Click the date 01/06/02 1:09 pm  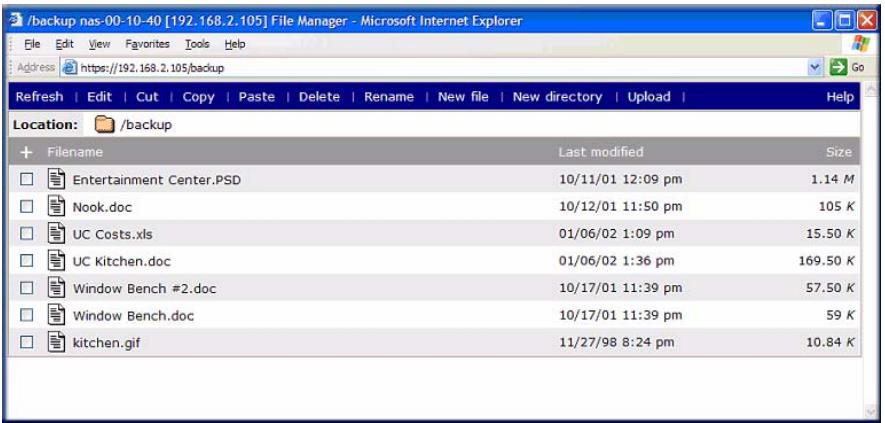coord(616,234)
